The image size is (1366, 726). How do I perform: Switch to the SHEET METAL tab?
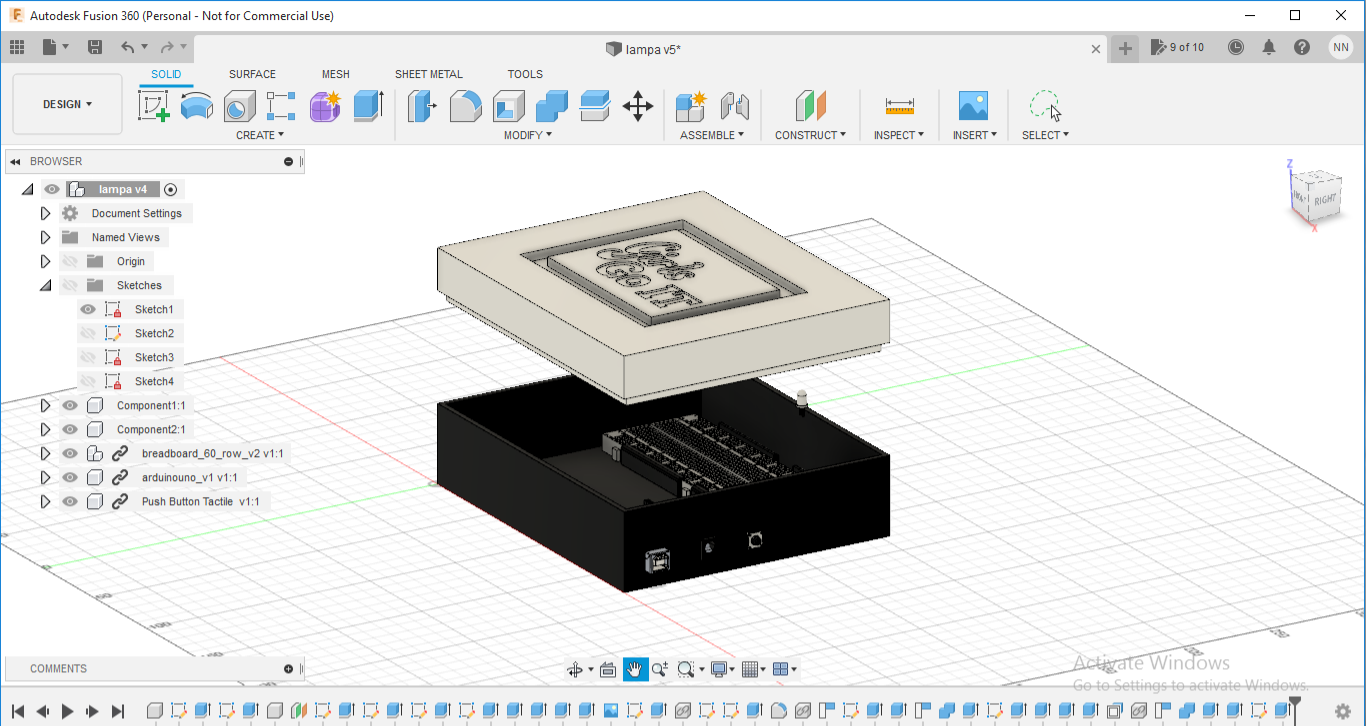(x=429, y=74)
